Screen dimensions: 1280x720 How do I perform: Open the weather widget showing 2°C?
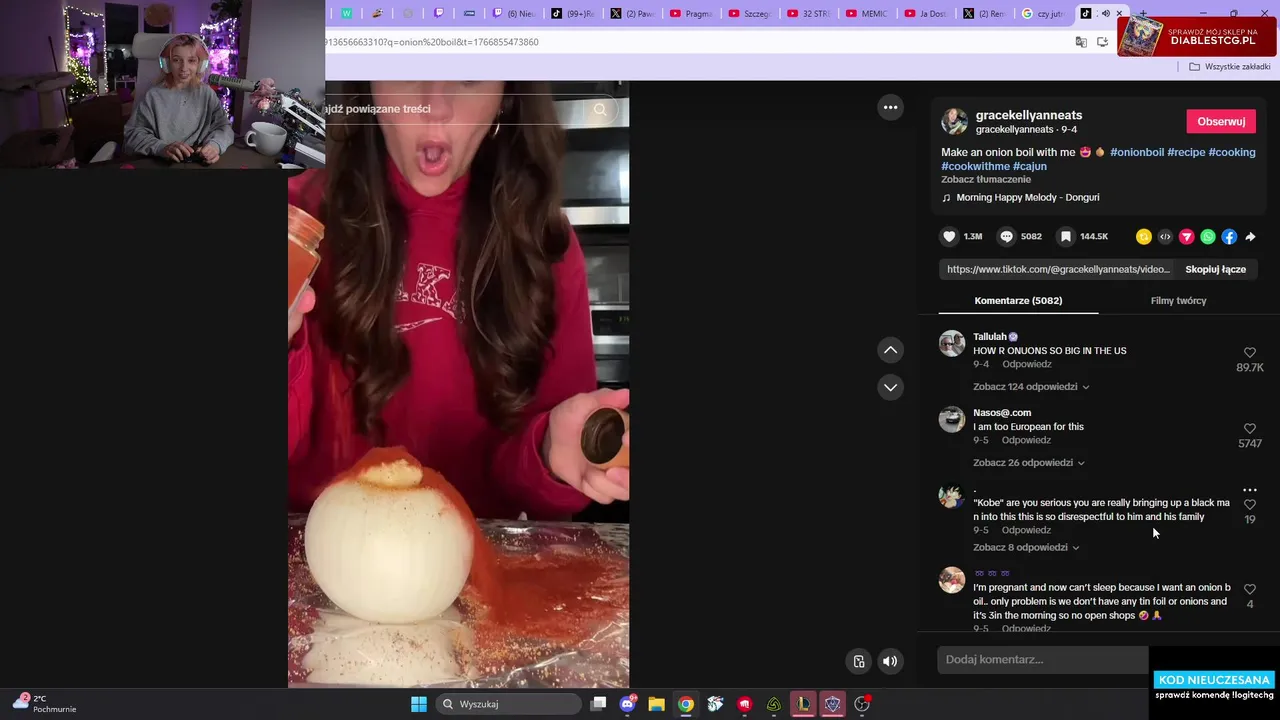coord(45,703)
